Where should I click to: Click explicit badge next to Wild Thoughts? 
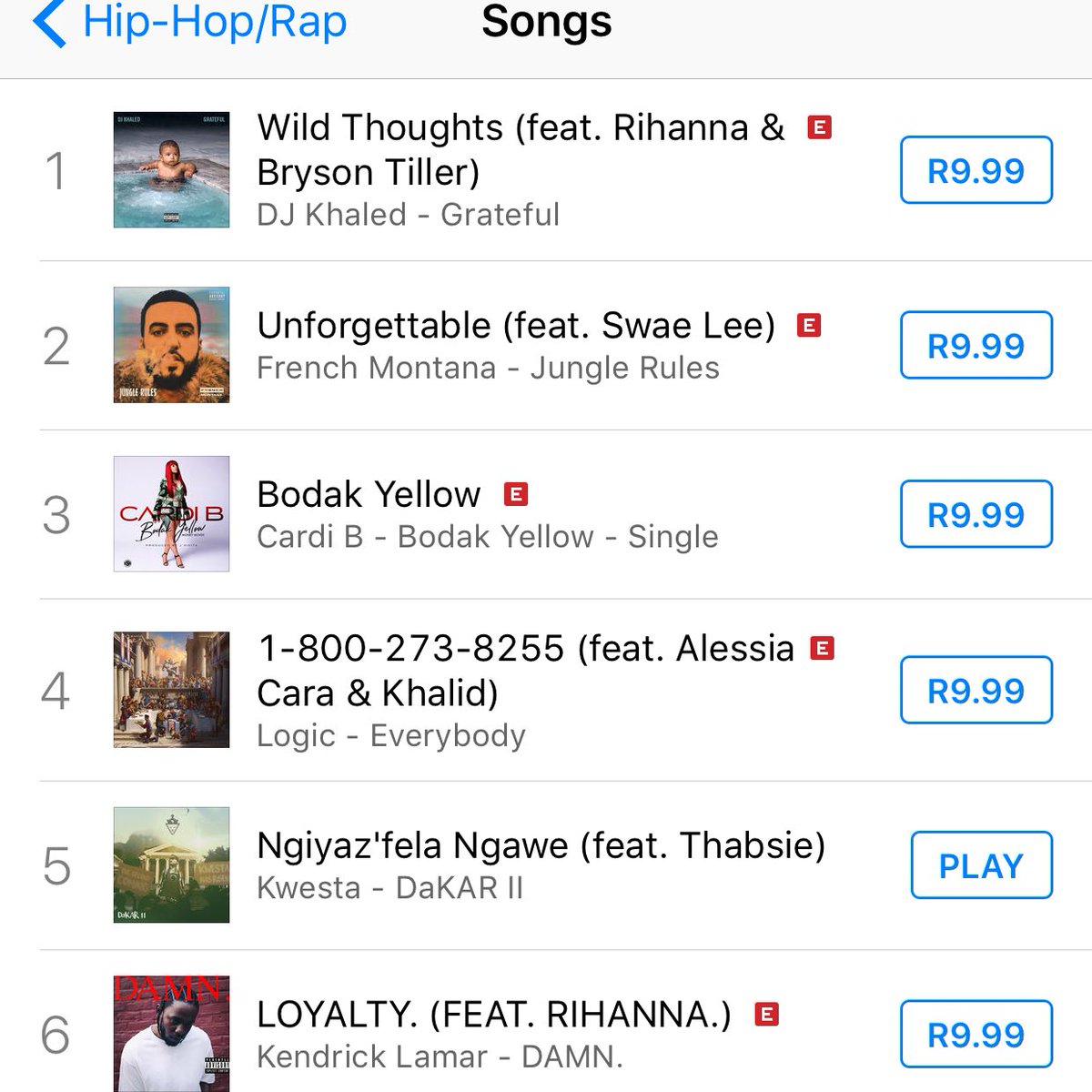tap(820, 127)
